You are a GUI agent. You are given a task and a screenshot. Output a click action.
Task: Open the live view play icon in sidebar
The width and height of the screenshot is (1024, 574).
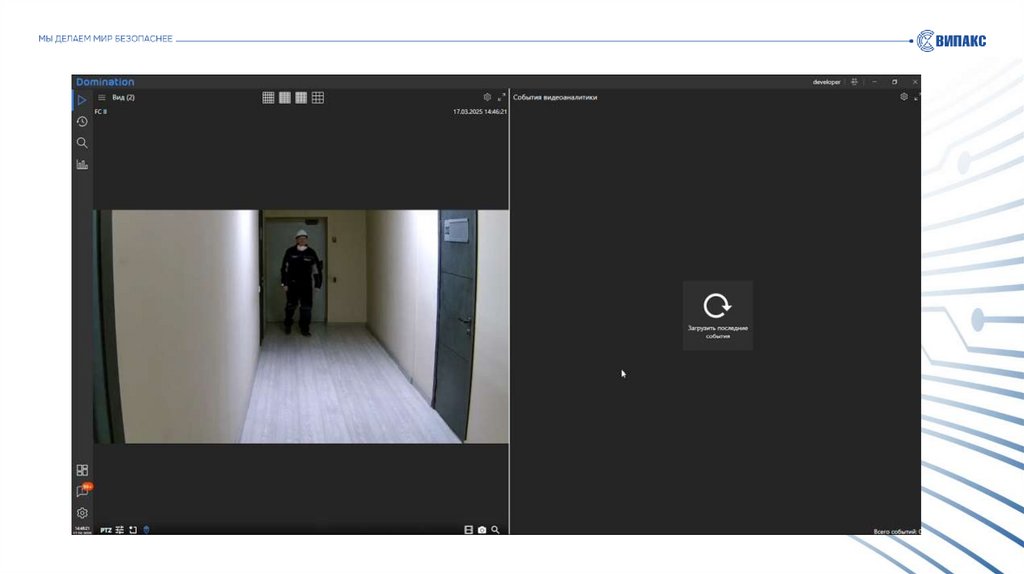pos(82,101)
